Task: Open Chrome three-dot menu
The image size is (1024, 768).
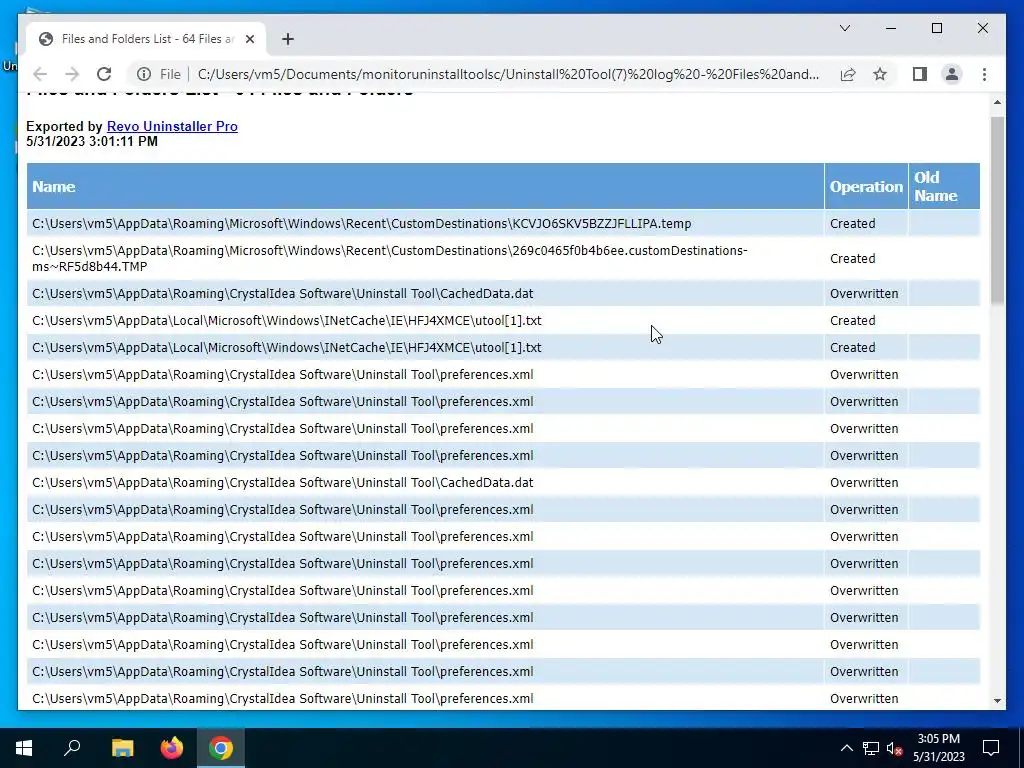Action: coord(984,74)
